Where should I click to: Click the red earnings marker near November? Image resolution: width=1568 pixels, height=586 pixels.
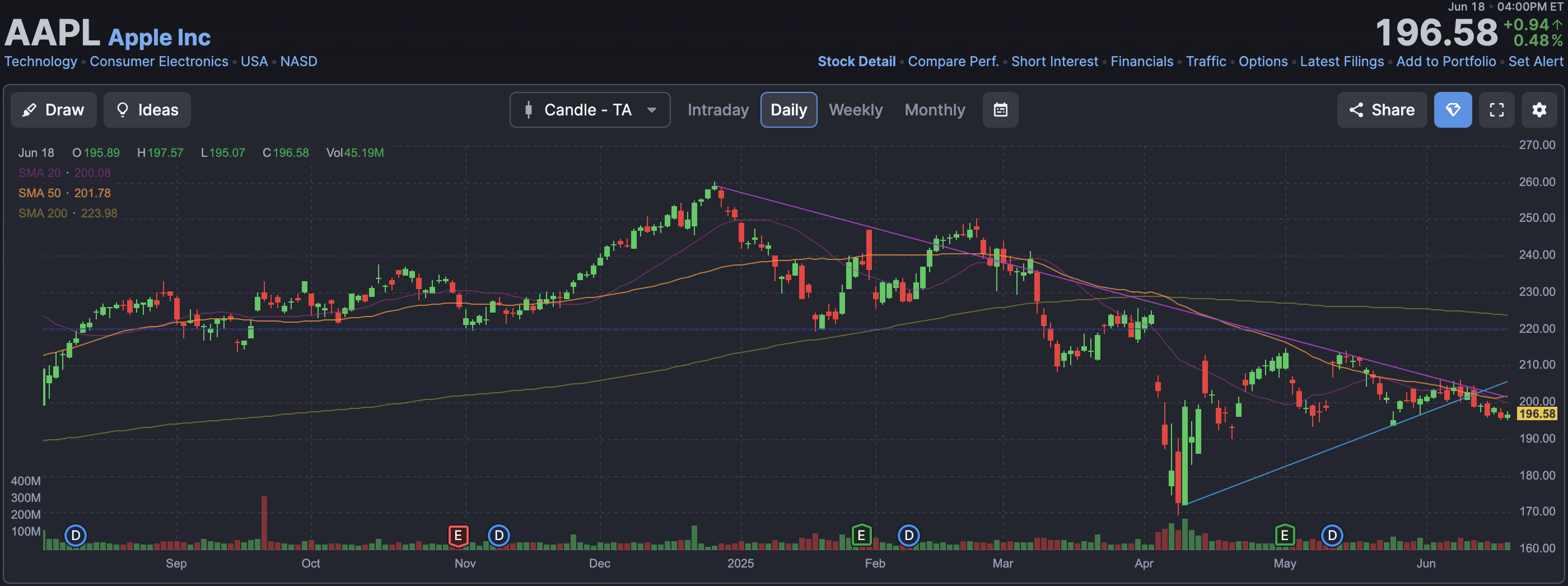tap(458, 536)
